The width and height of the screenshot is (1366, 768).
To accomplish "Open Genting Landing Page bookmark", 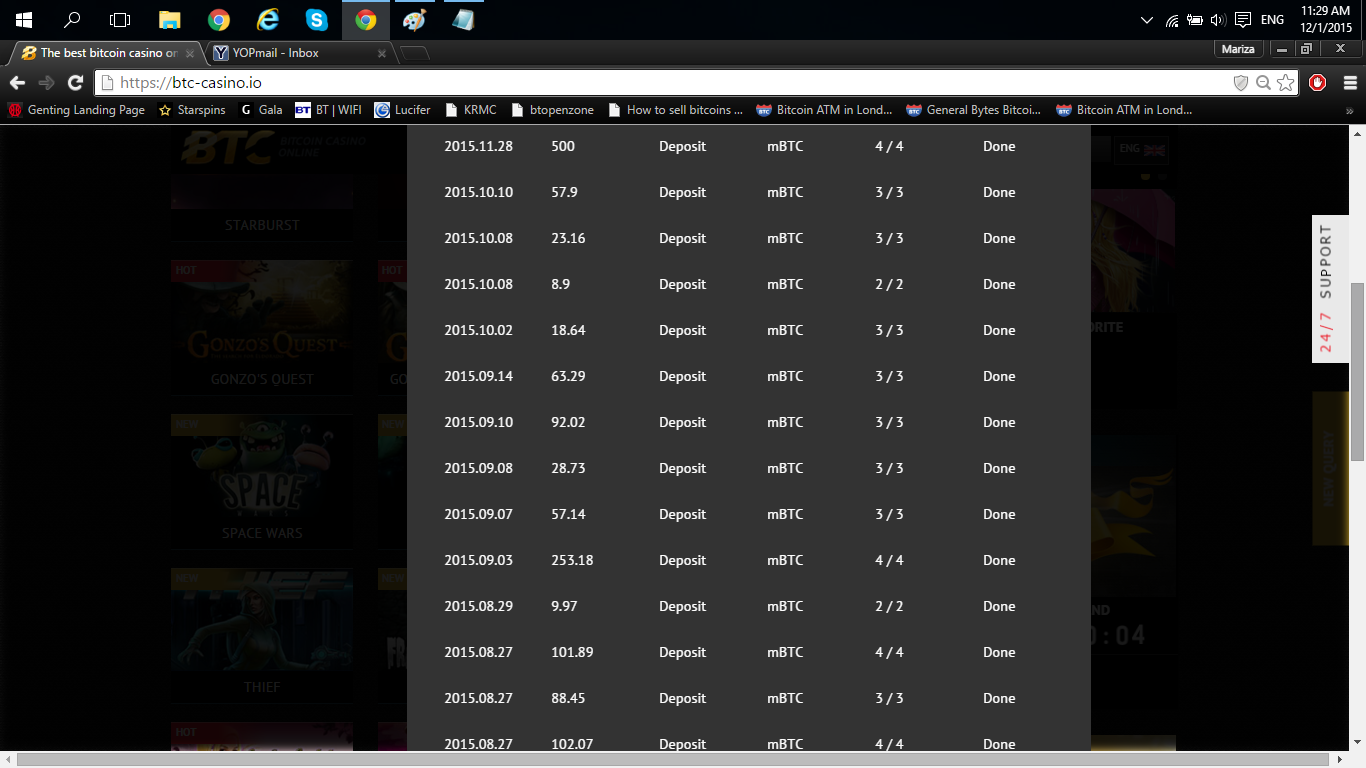I will (77, 110).
